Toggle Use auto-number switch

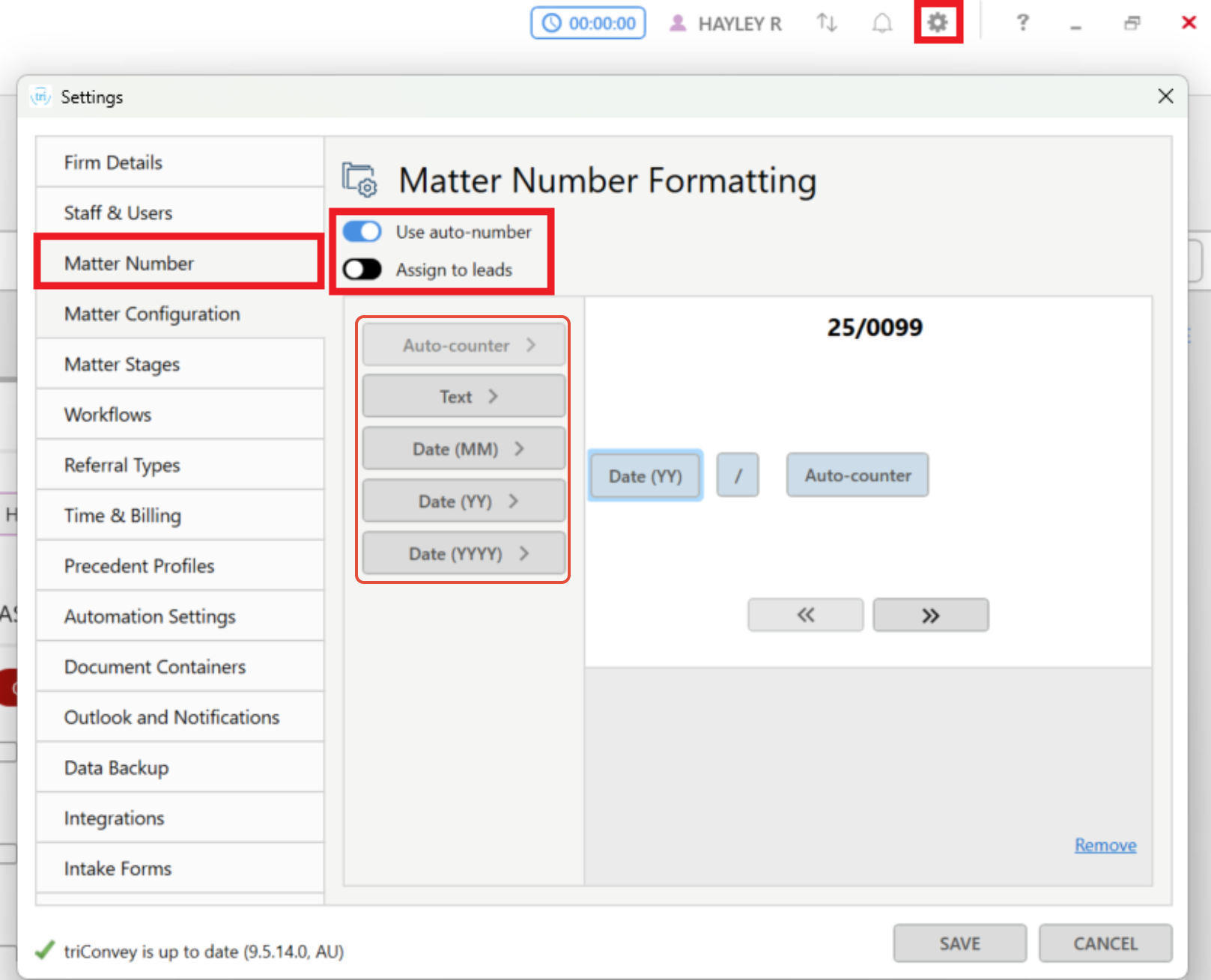[x=362, y=231]
